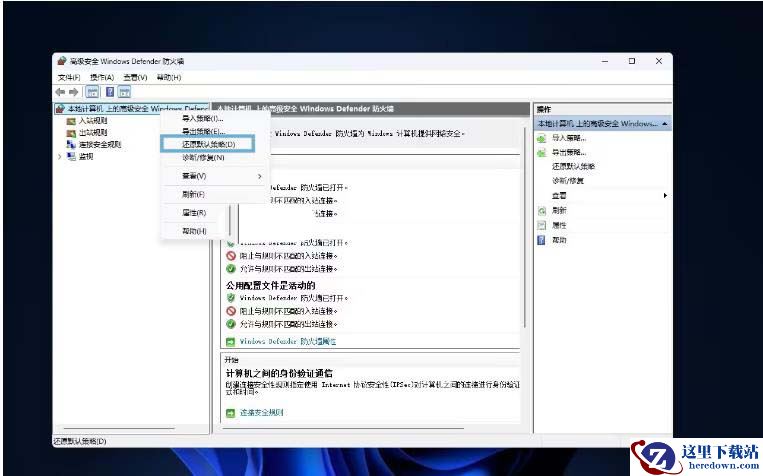Toggle the console tree pane toolbar icon
Viewport: 763px width, 476px height.
[92, 92]
